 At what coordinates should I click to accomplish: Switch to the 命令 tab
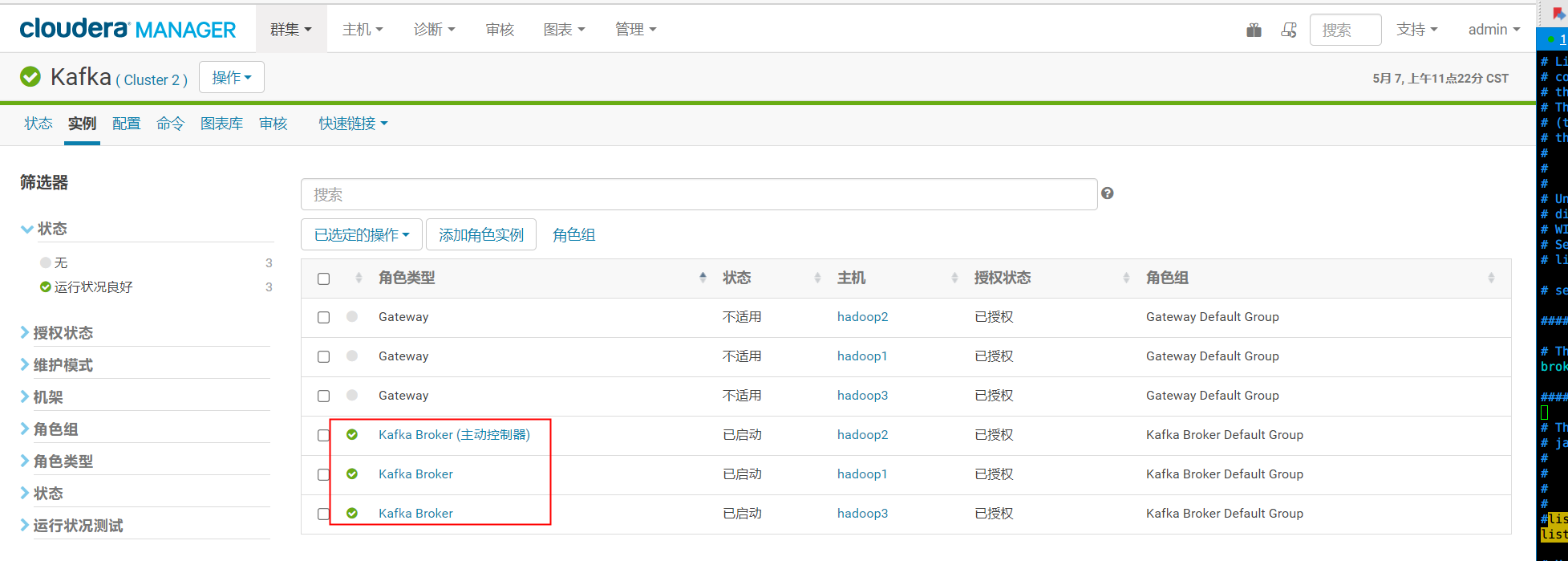[170, 123]
